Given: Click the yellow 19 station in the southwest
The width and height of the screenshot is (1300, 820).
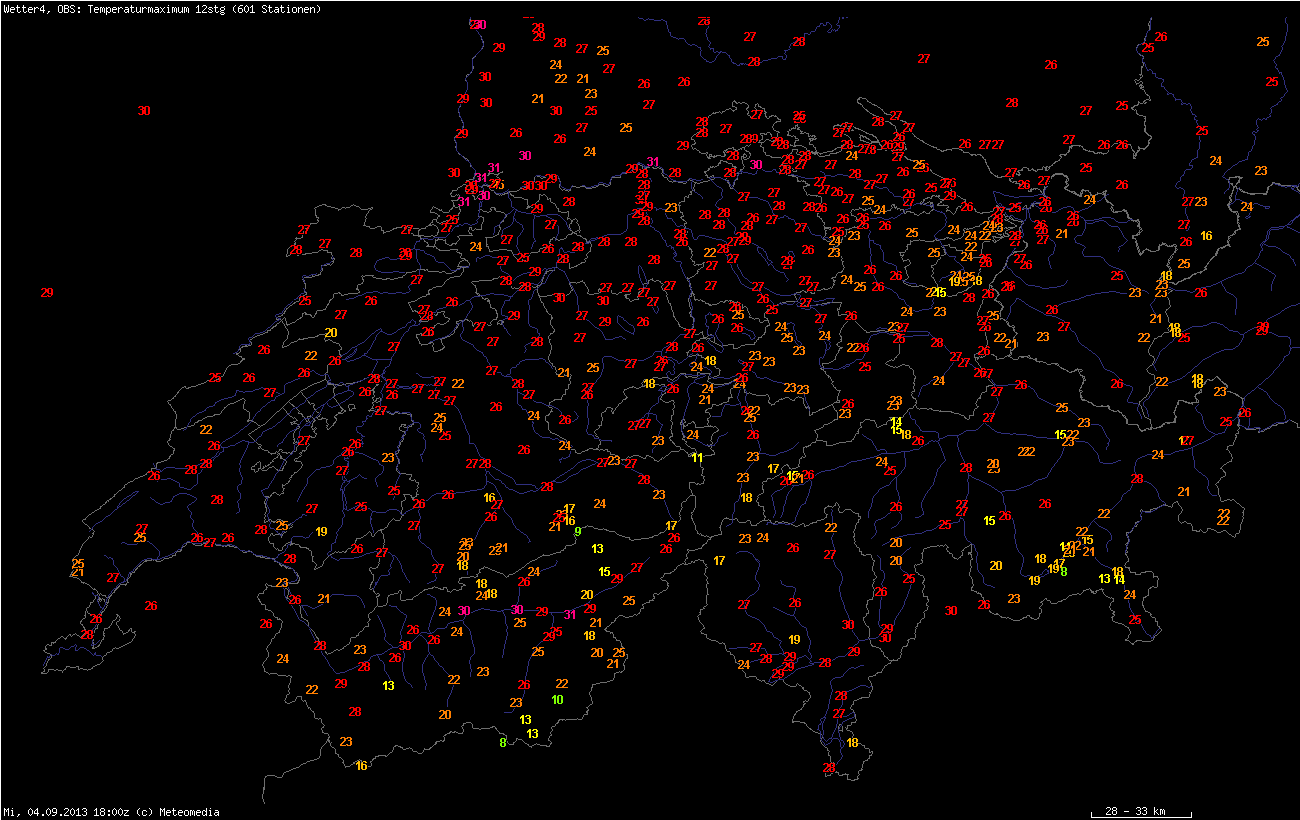Looking at the screenshot, I should tap(321, 531).
